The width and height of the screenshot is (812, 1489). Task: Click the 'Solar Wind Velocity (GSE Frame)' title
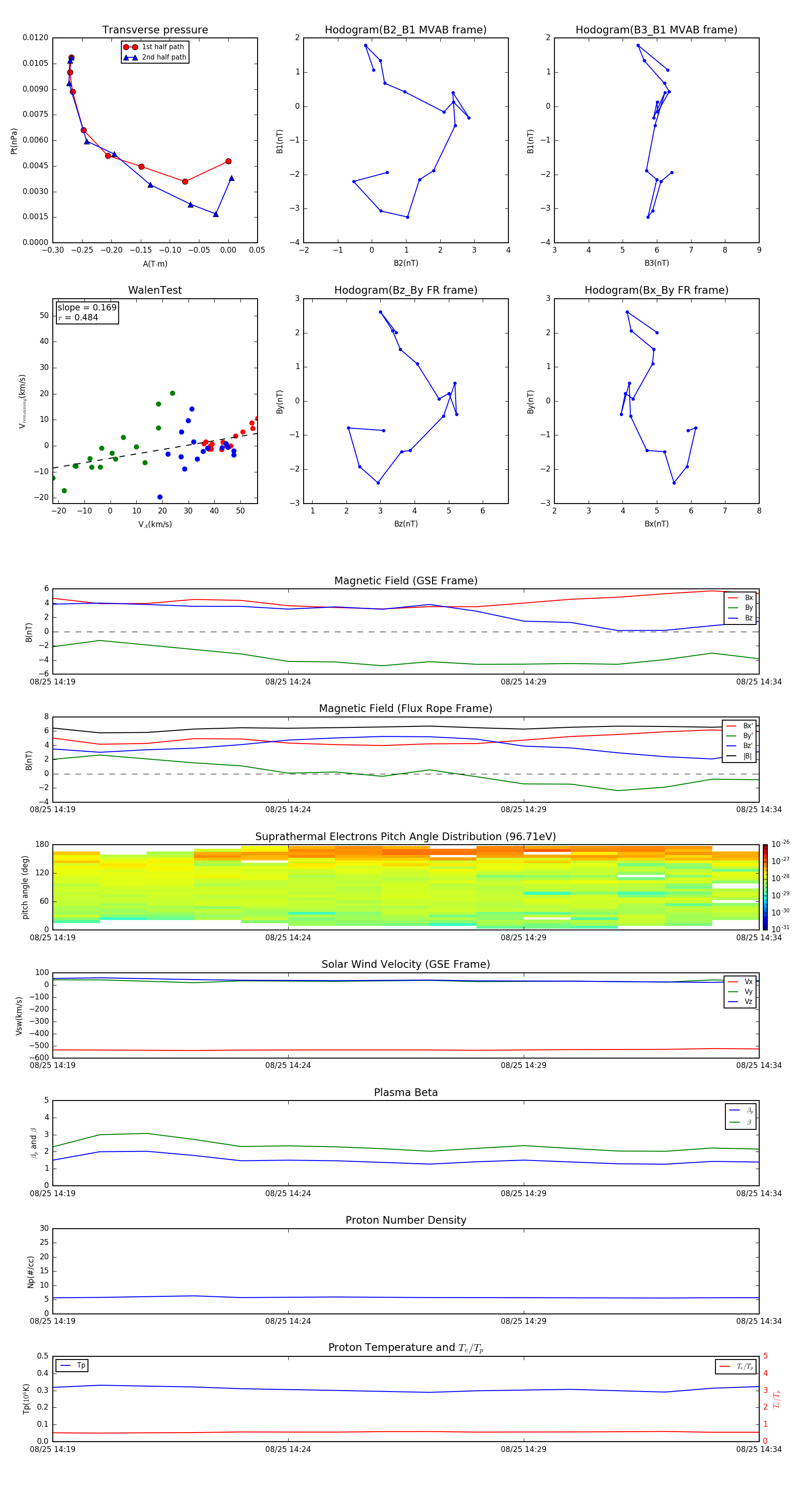(x=406, y=964)
